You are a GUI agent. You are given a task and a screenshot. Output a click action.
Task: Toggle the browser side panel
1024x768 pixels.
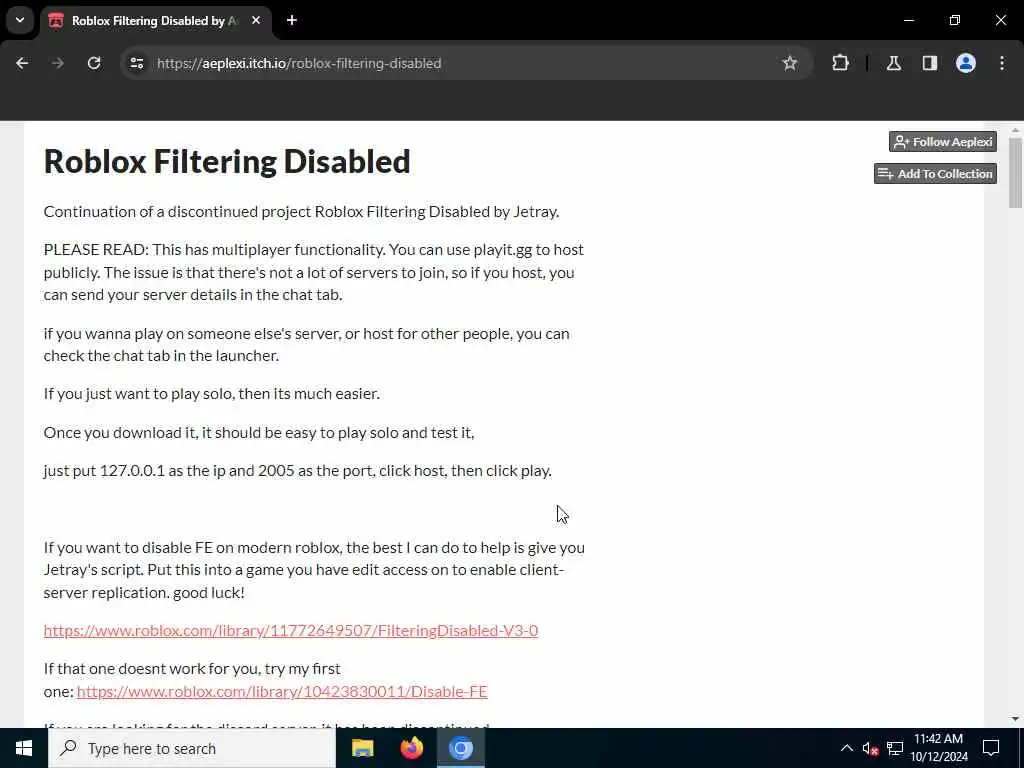point(930,63)
